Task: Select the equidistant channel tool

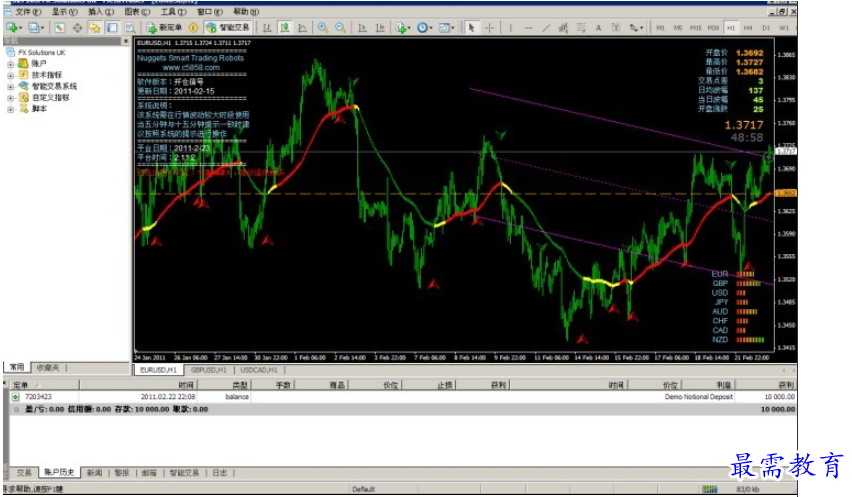Action: tap(563, 27)
